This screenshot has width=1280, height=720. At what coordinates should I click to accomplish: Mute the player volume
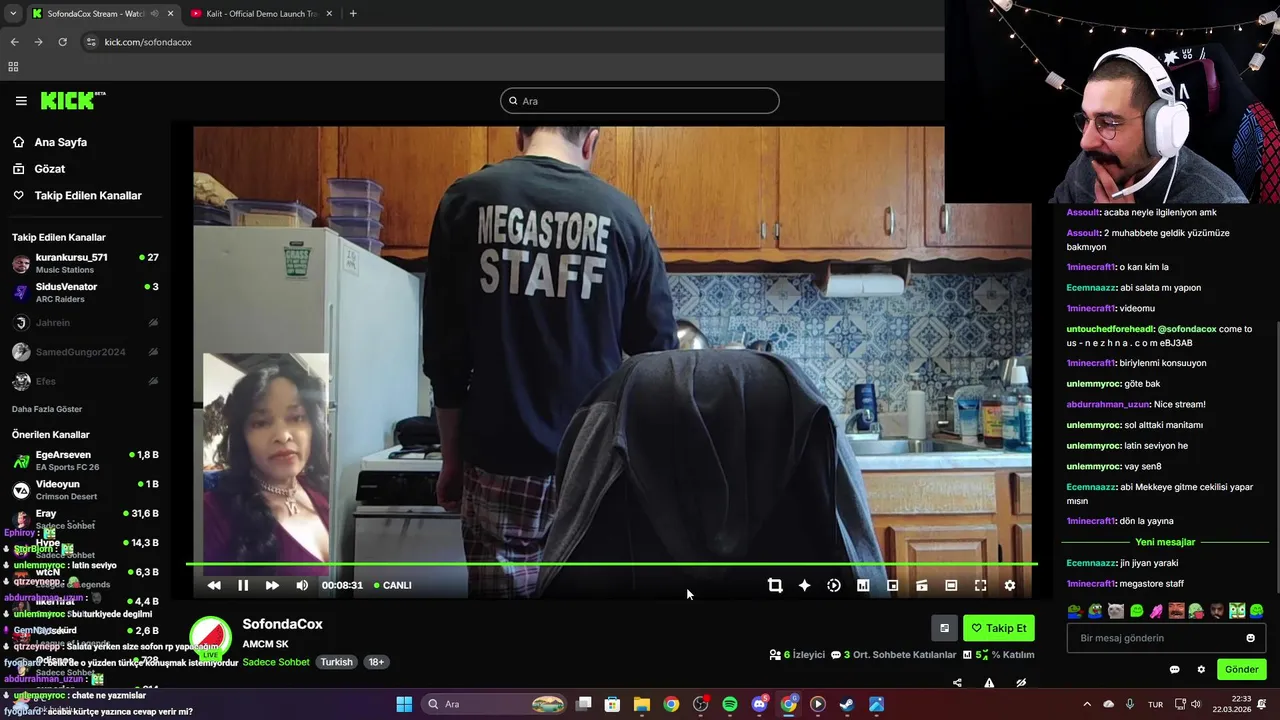pyautogui.click(x=302, y=585)
